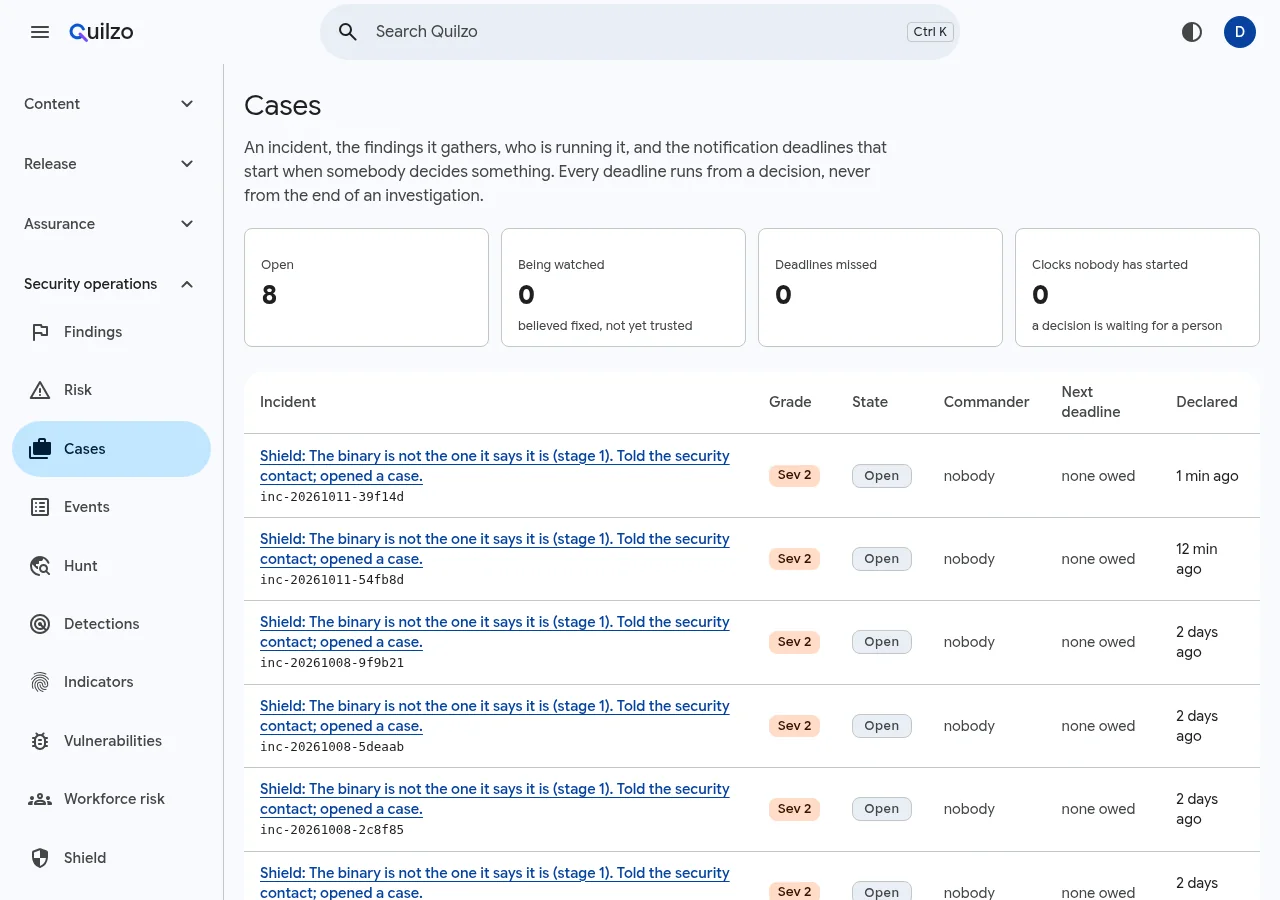The height and width of the screenshot is (900, 1280).
Task: Click the Events list icon
Action: point(40,507)
